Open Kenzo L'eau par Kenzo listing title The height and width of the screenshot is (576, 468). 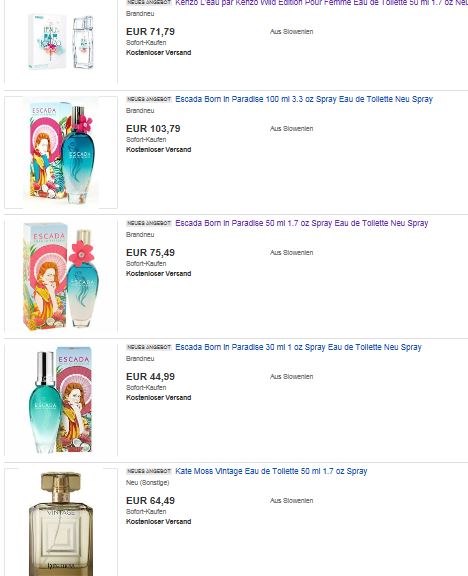[321, 3]
